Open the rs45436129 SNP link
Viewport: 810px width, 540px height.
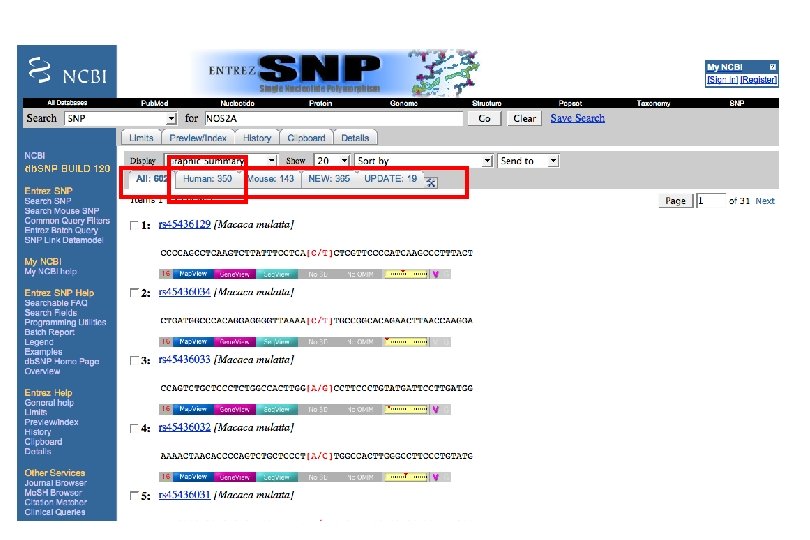[184, 224]
